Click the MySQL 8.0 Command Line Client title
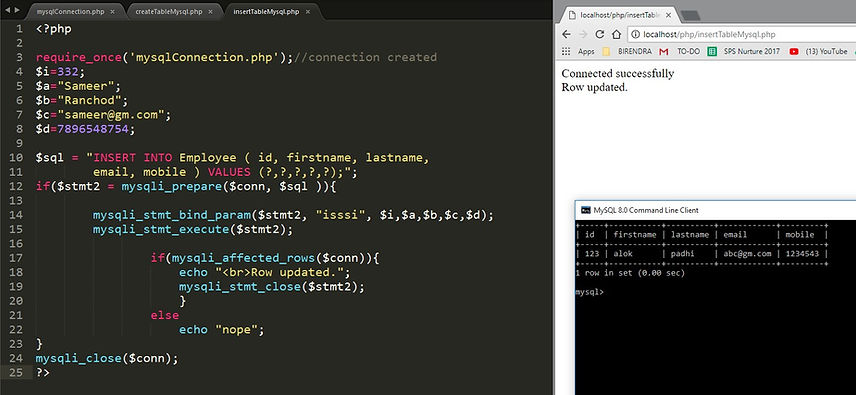This screenshot has width=856, height=395. click(x=646, y=210)
